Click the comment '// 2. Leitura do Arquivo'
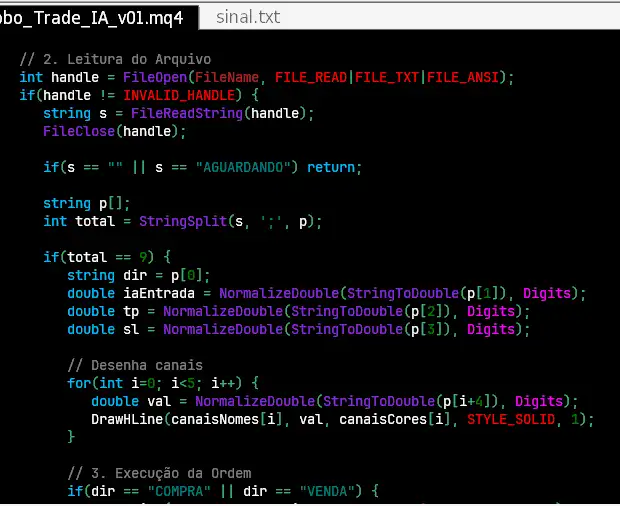The image size is (620, 506). tap(115, 59)
